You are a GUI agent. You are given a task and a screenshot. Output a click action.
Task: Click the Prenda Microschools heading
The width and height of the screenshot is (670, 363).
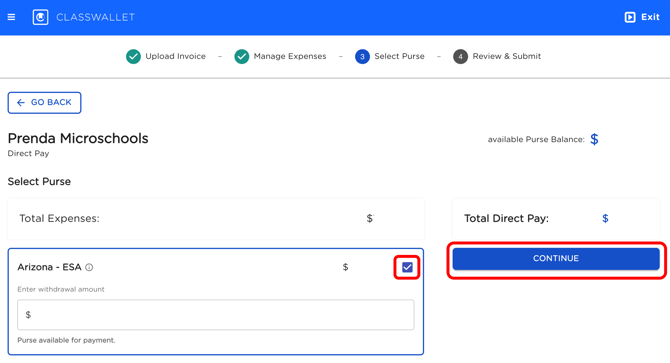pos(78,138)
